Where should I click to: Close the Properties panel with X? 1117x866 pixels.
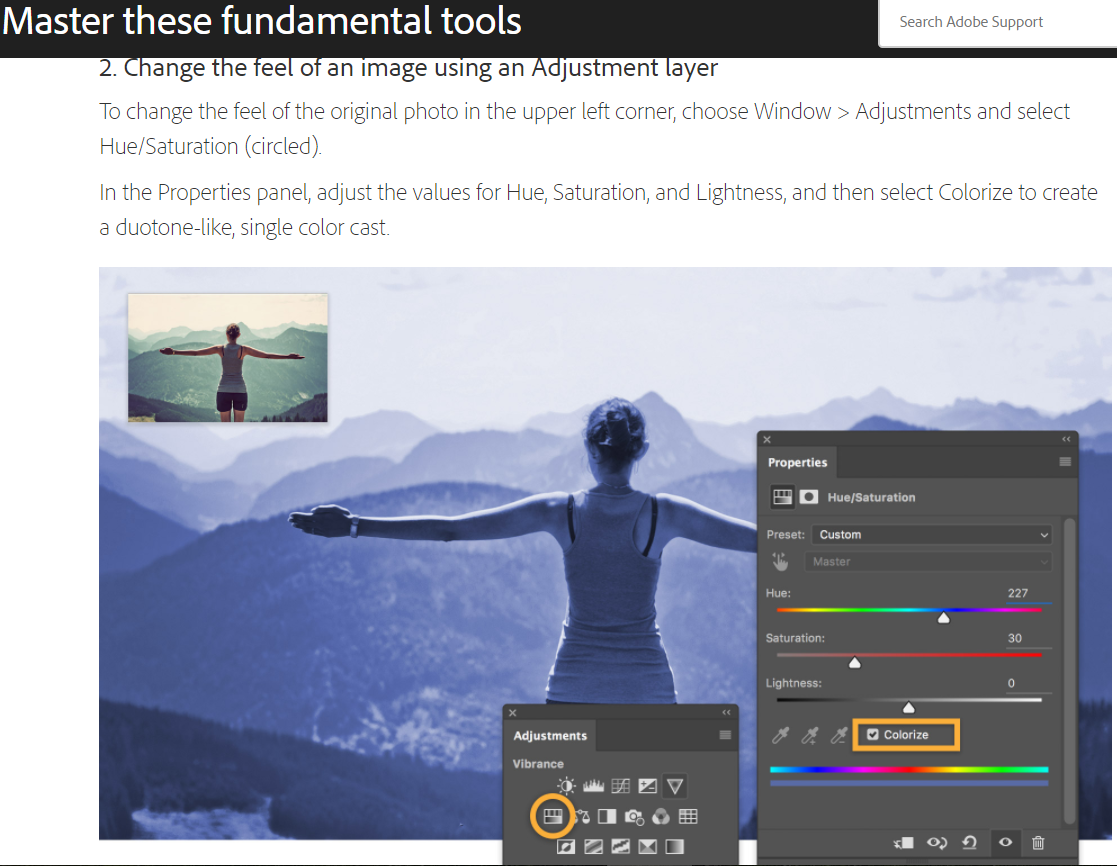pos(767,439)
